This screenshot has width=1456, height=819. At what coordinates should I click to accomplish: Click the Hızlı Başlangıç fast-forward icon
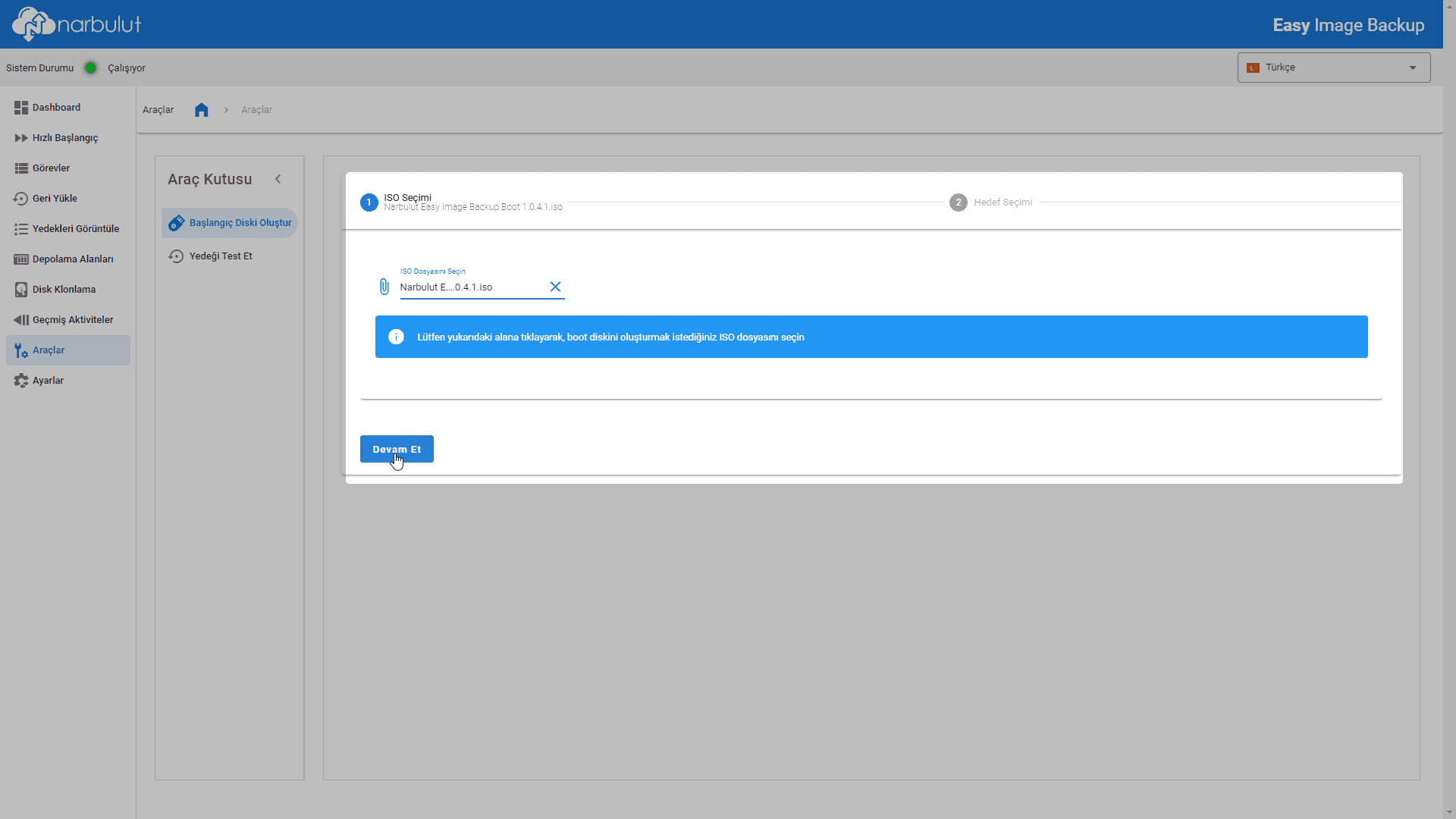coord(21,138)
